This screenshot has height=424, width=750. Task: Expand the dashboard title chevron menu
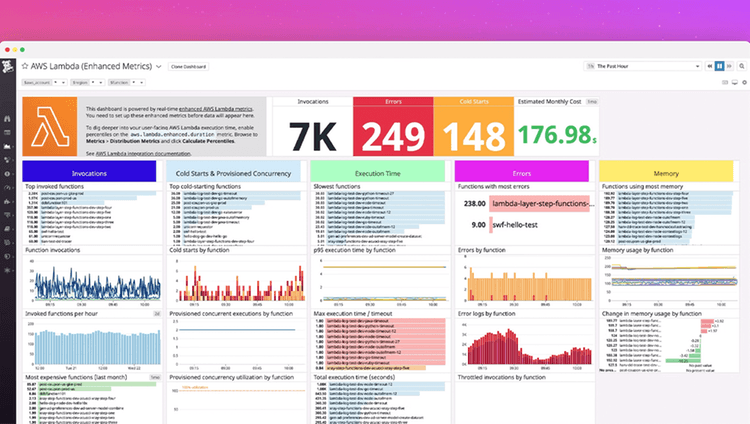tap(159, 67)
